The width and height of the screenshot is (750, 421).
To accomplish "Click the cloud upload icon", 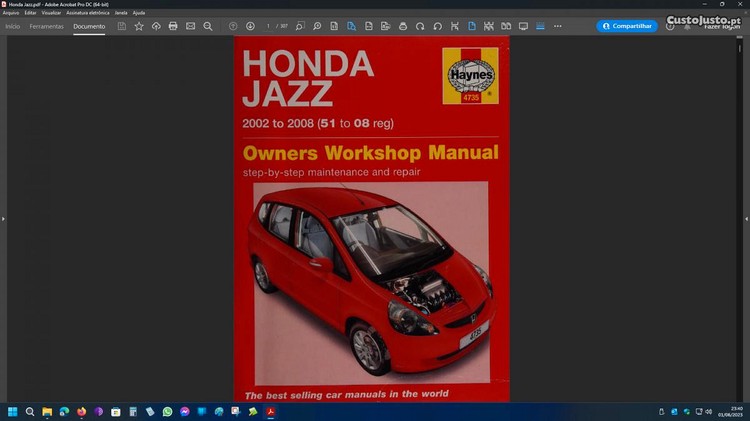I will [x=156, y=26].
